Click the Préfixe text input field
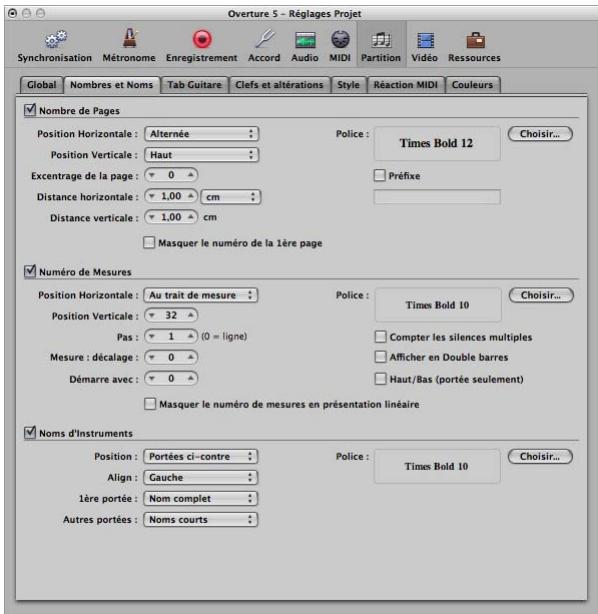598x614 pixels. (437, 197)
